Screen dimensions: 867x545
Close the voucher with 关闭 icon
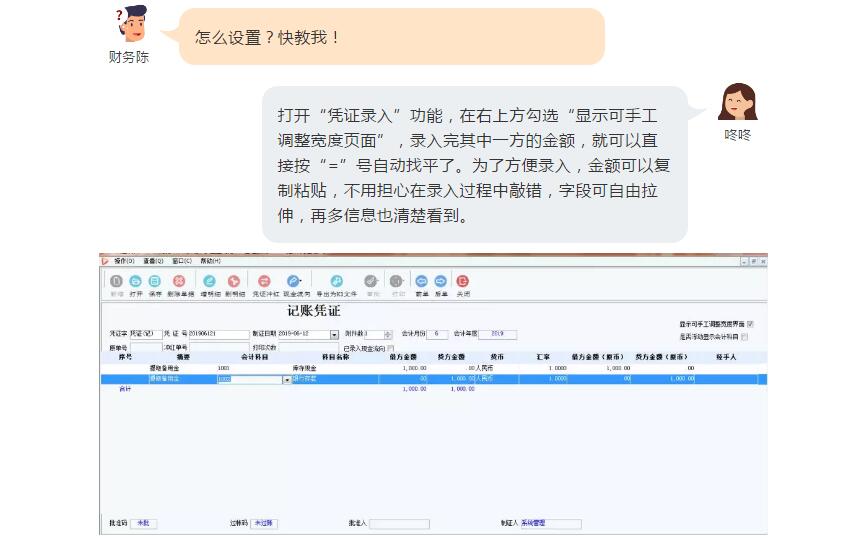pos(463,283)
